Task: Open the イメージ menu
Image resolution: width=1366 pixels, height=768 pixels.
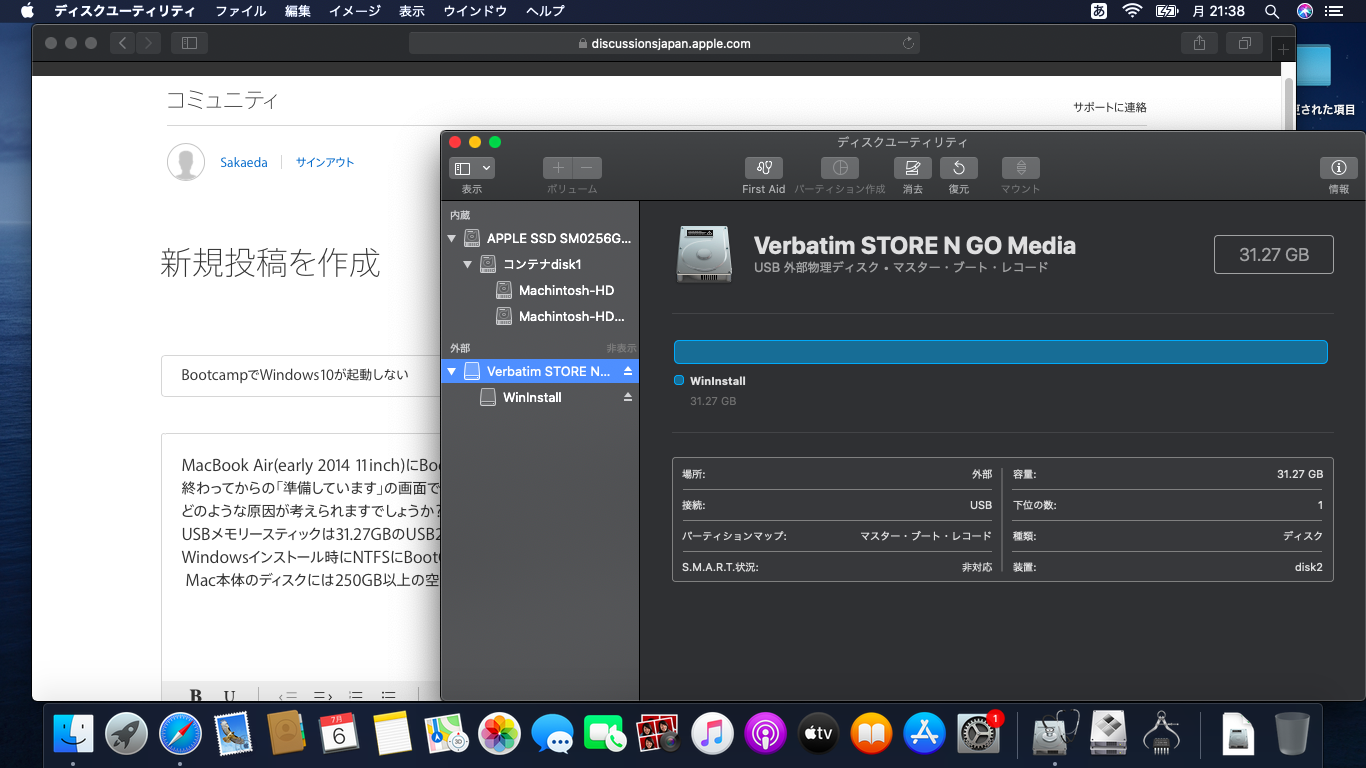Action: tap(355, 11)
